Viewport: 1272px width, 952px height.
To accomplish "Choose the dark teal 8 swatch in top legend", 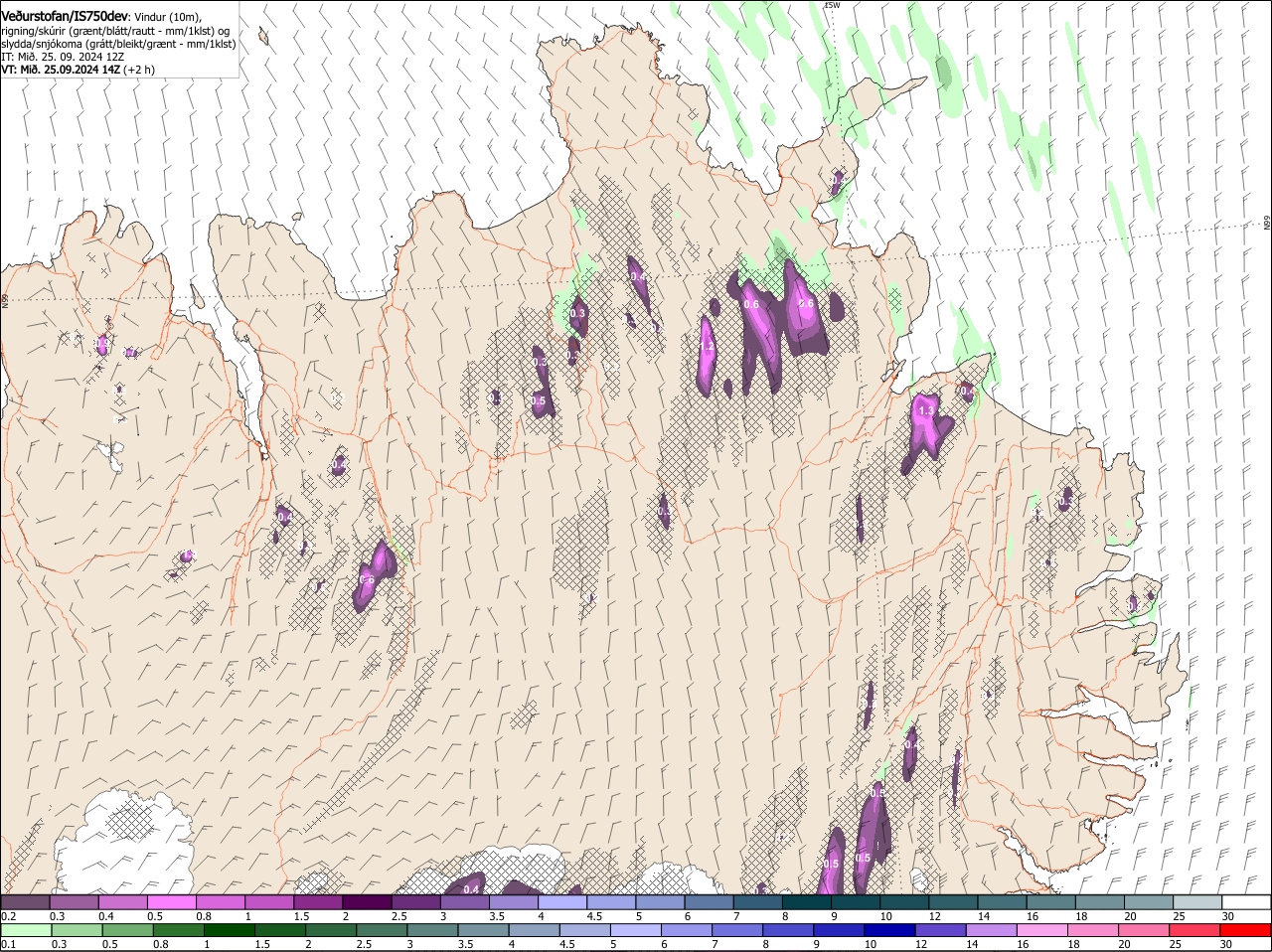I will 808,902.
